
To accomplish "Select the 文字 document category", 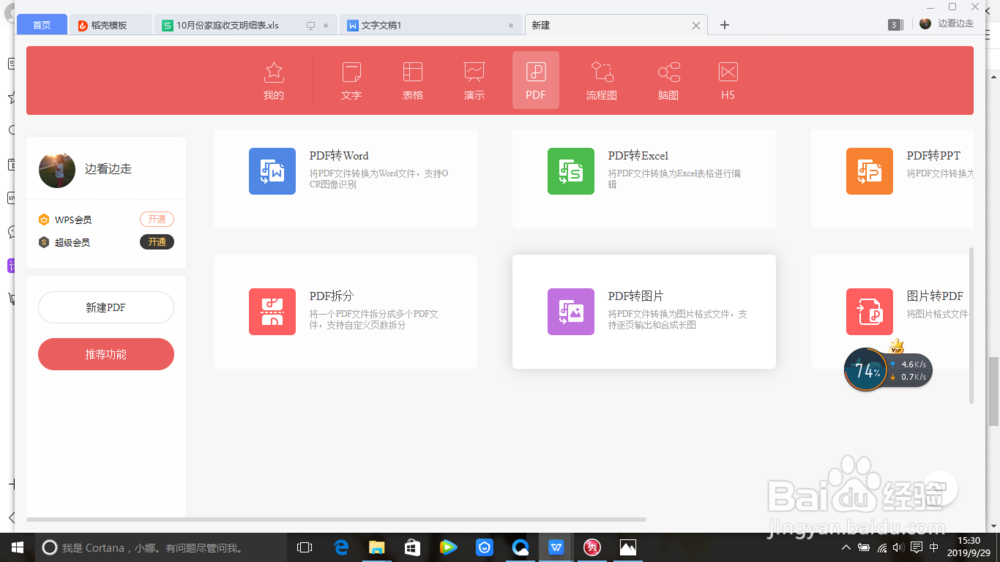I will click(x=351, y=81).
